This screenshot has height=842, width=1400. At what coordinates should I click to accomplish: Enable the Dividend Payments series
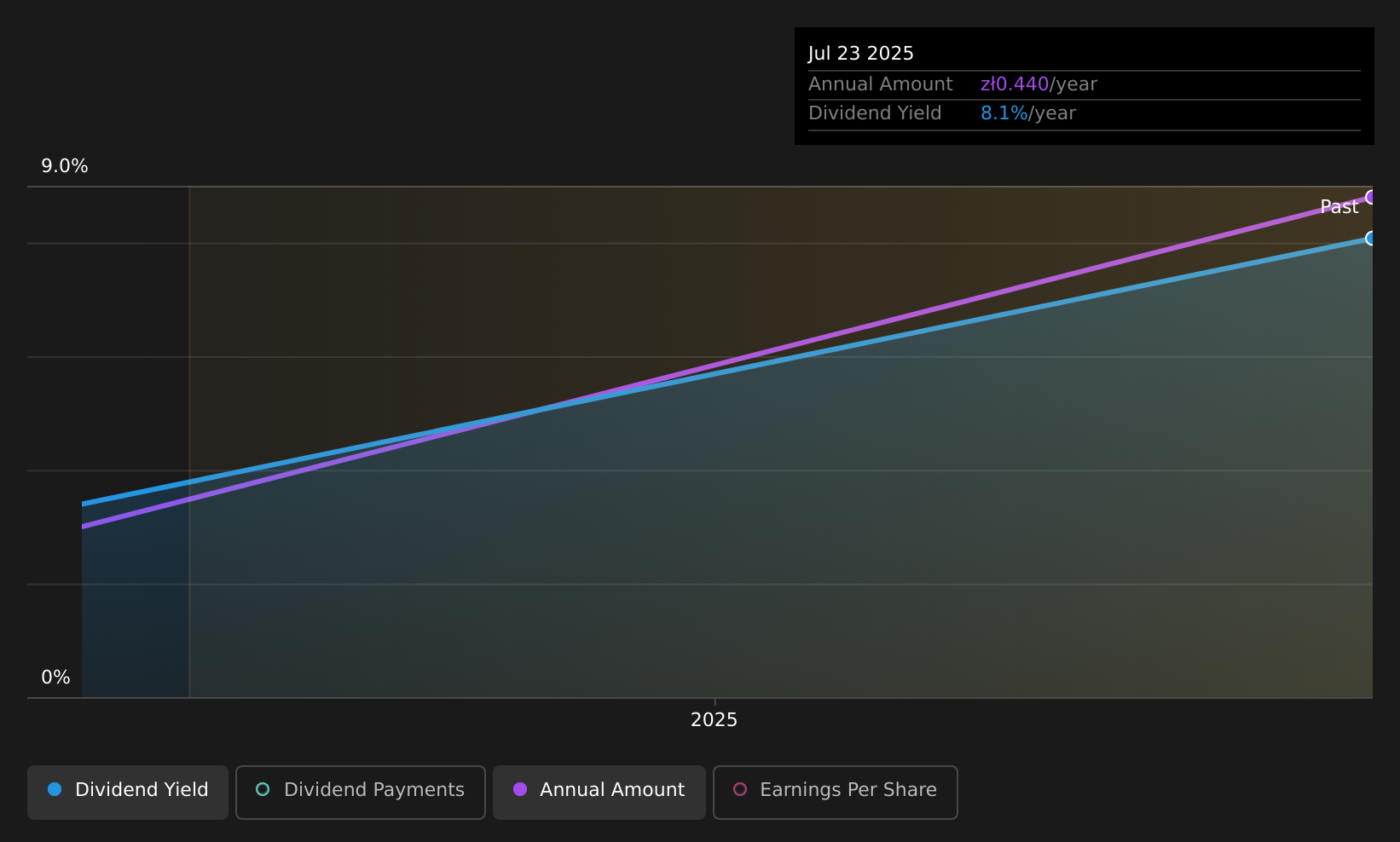[361, 792]
